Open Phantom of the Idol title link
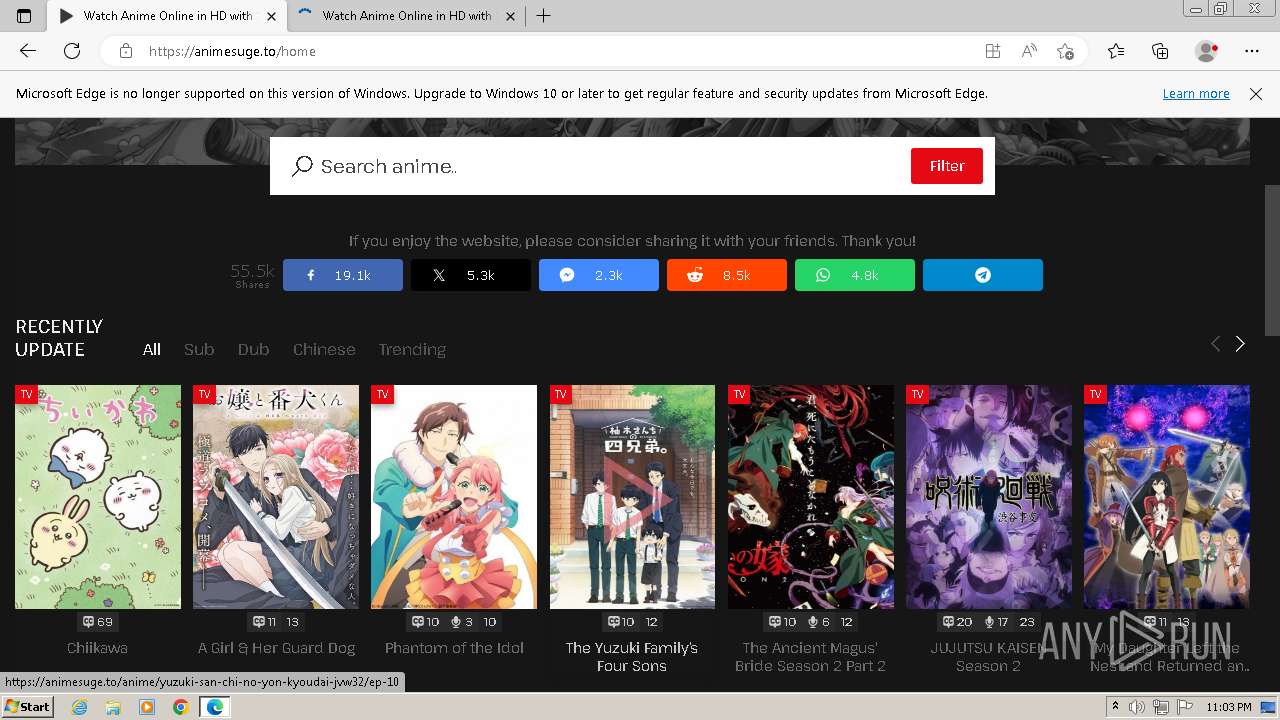This screenshot has width=1280, height=720. [454, 648]
